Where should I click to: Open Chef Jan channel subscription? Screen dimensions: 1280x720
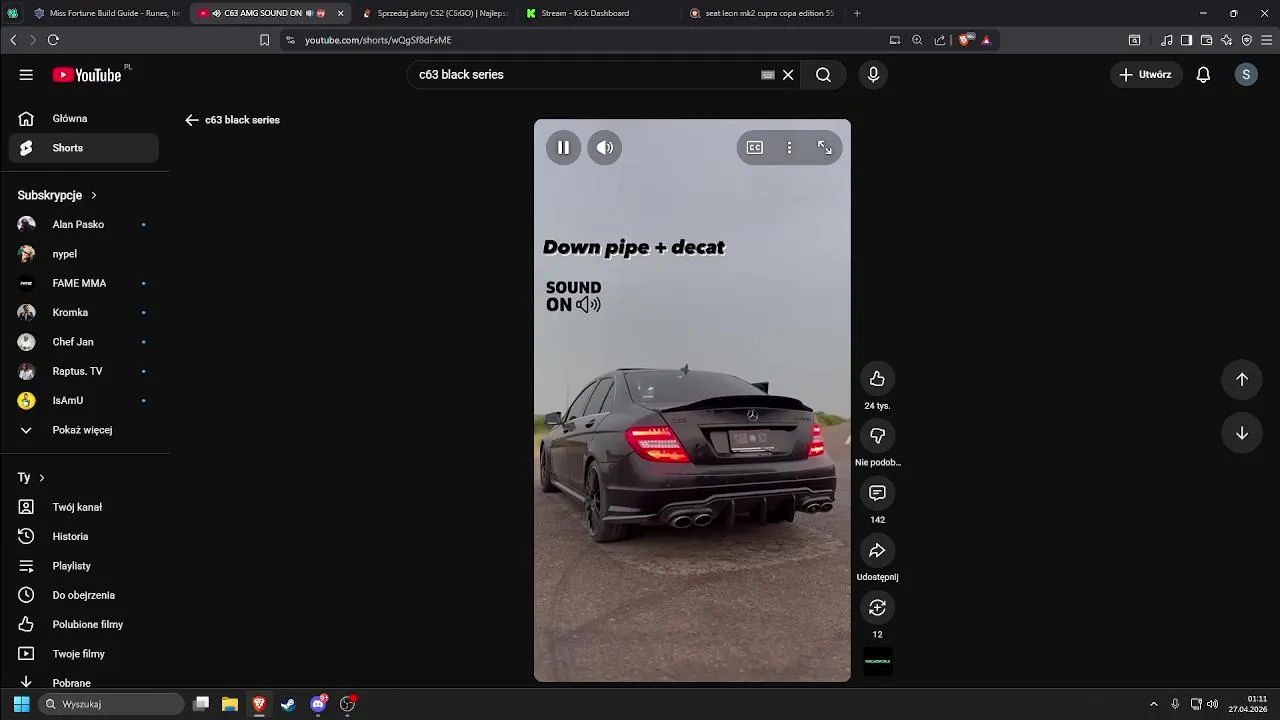[84, 342]
